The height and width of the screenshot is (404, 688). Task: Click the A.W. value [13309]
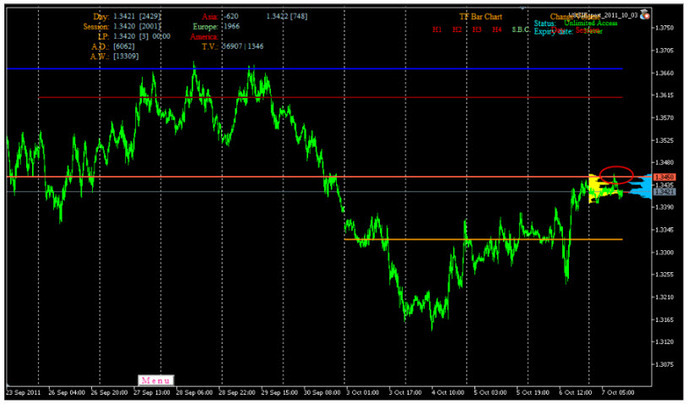coord(126,56)
